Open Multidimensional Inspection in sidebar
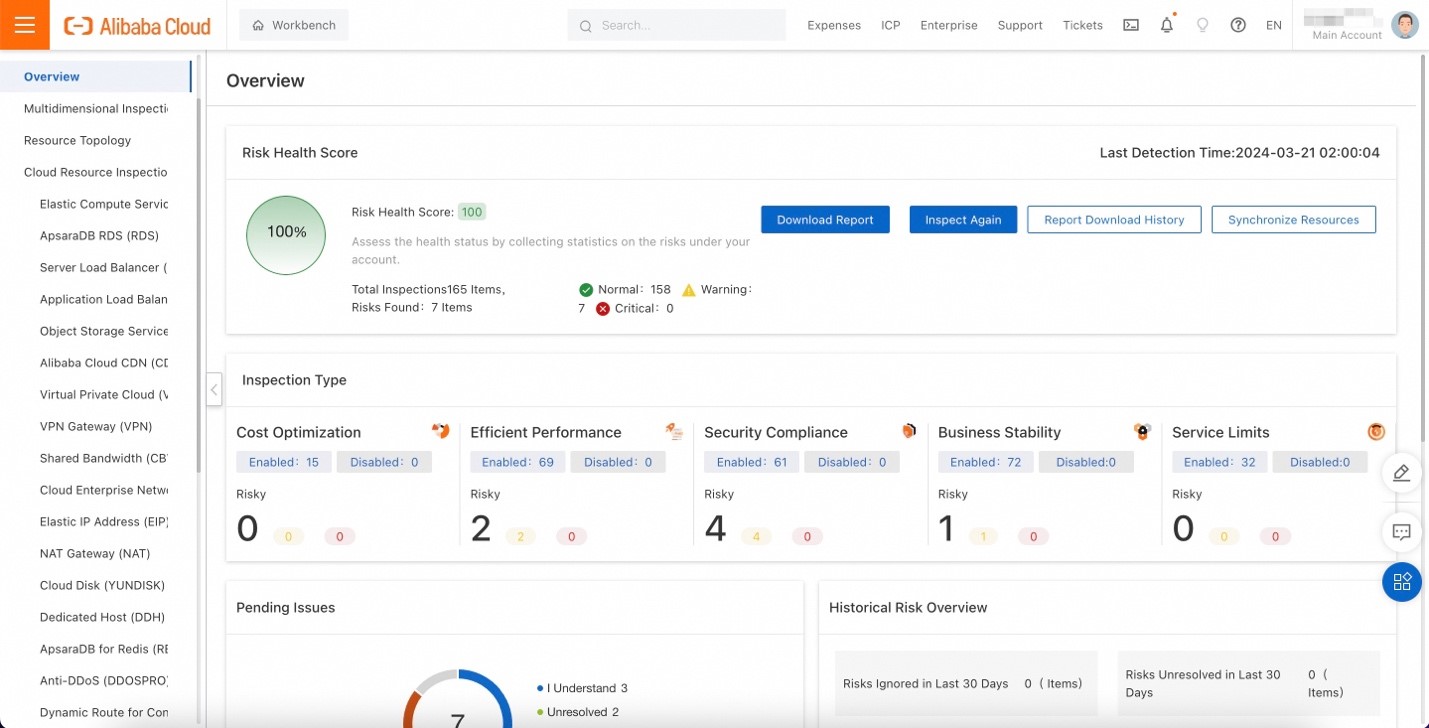Viewport: 1429px width, 728px height. pos(96,108)
